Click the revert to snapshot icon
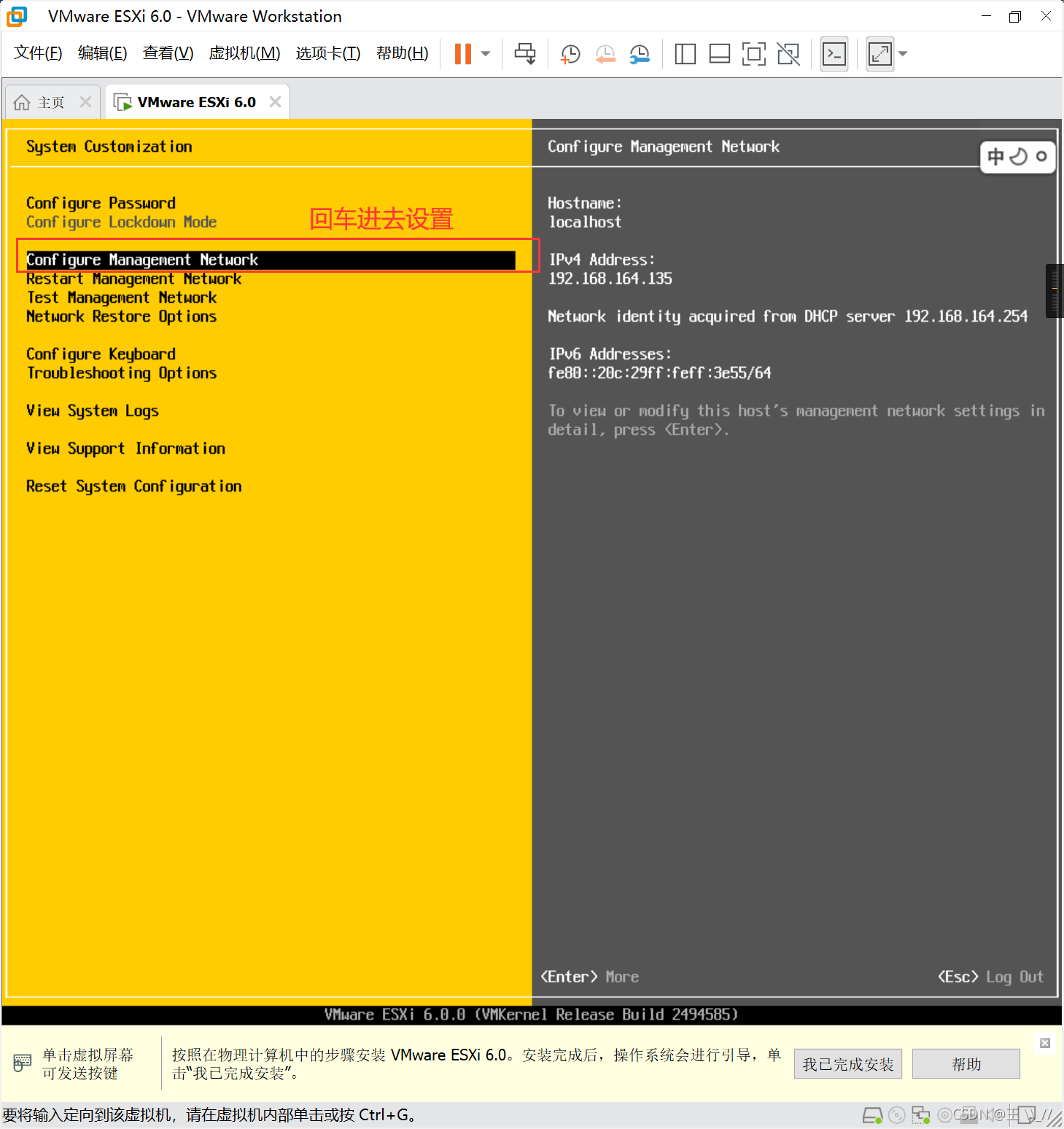Screen dimensions: 1064x1129 pos(605,53)
